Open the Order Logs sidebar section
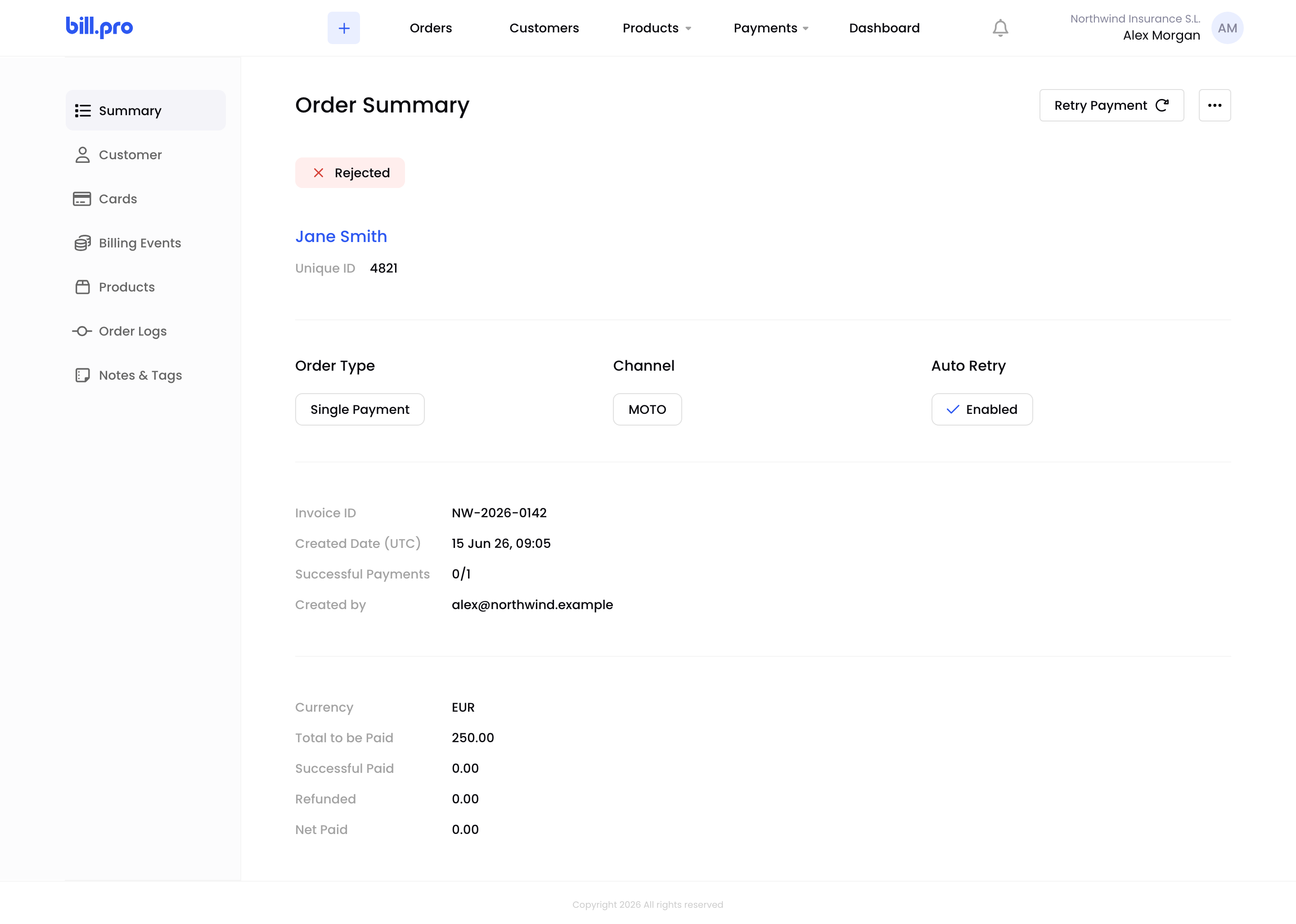Viewport: 1296px width, 924px height. tap(146, 331)
